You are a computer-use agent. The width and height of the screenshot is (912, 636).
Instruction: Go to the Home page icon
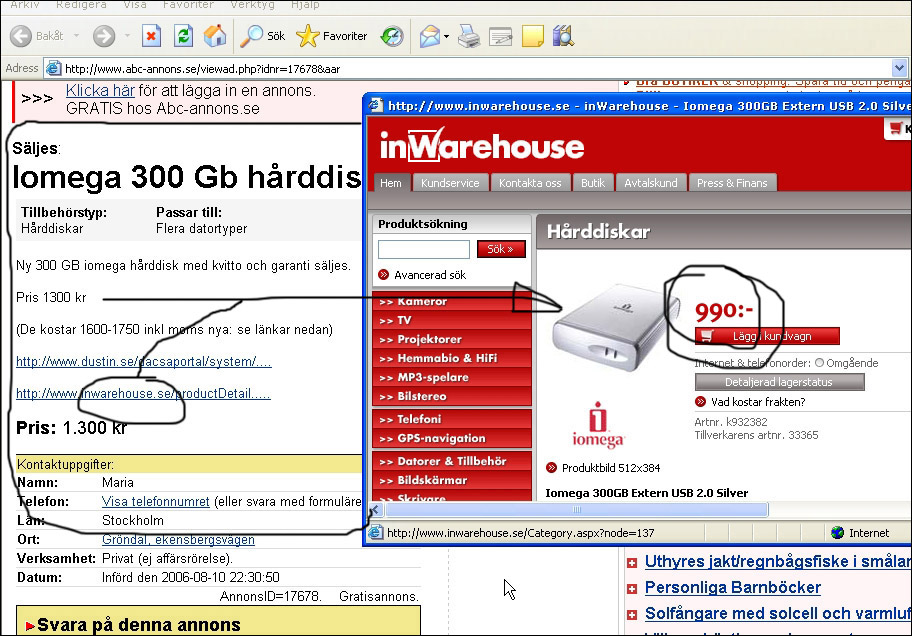(215, 36)
